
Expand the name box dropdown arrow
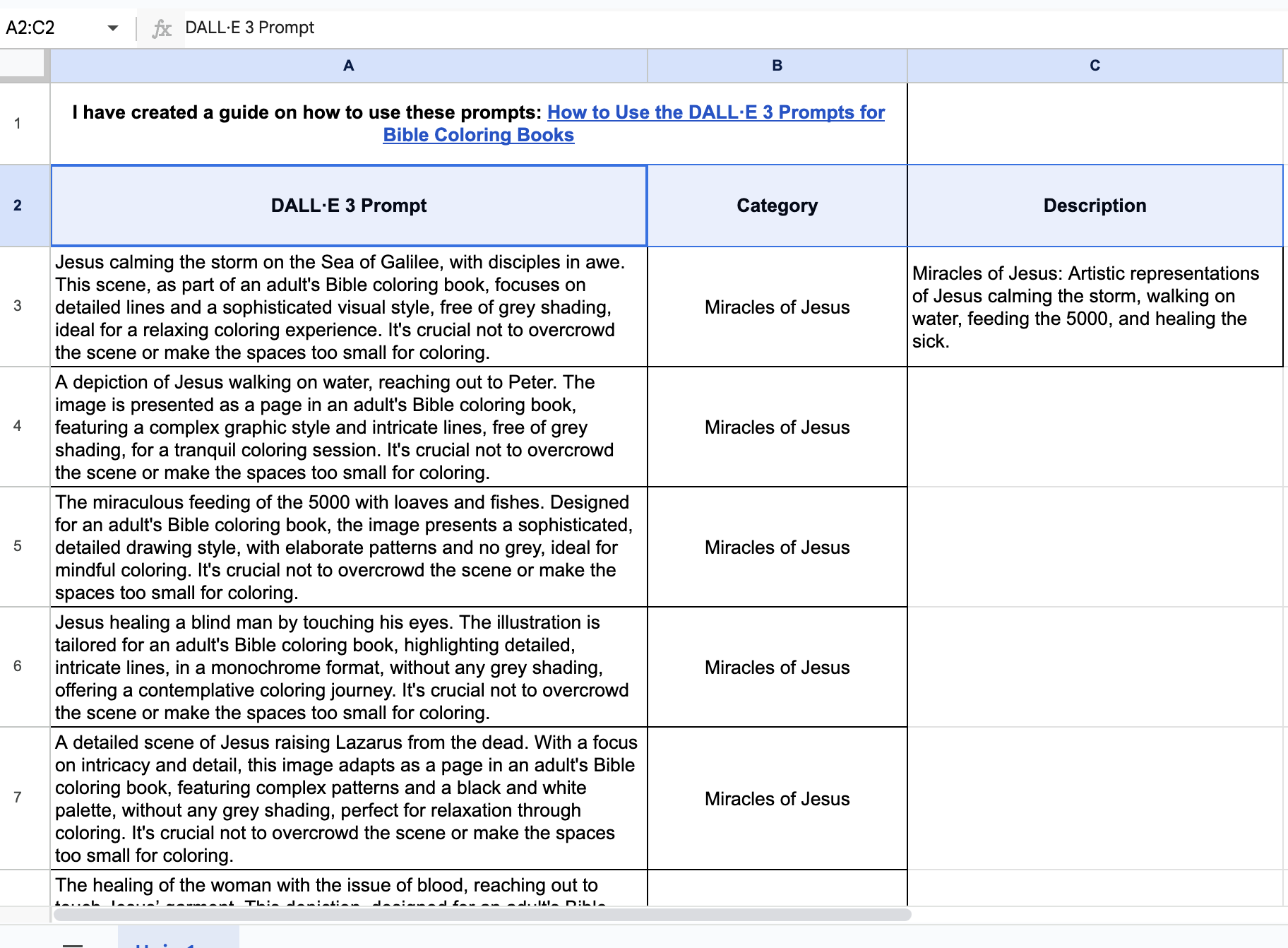pyautogui.click(x=112, y=28)
